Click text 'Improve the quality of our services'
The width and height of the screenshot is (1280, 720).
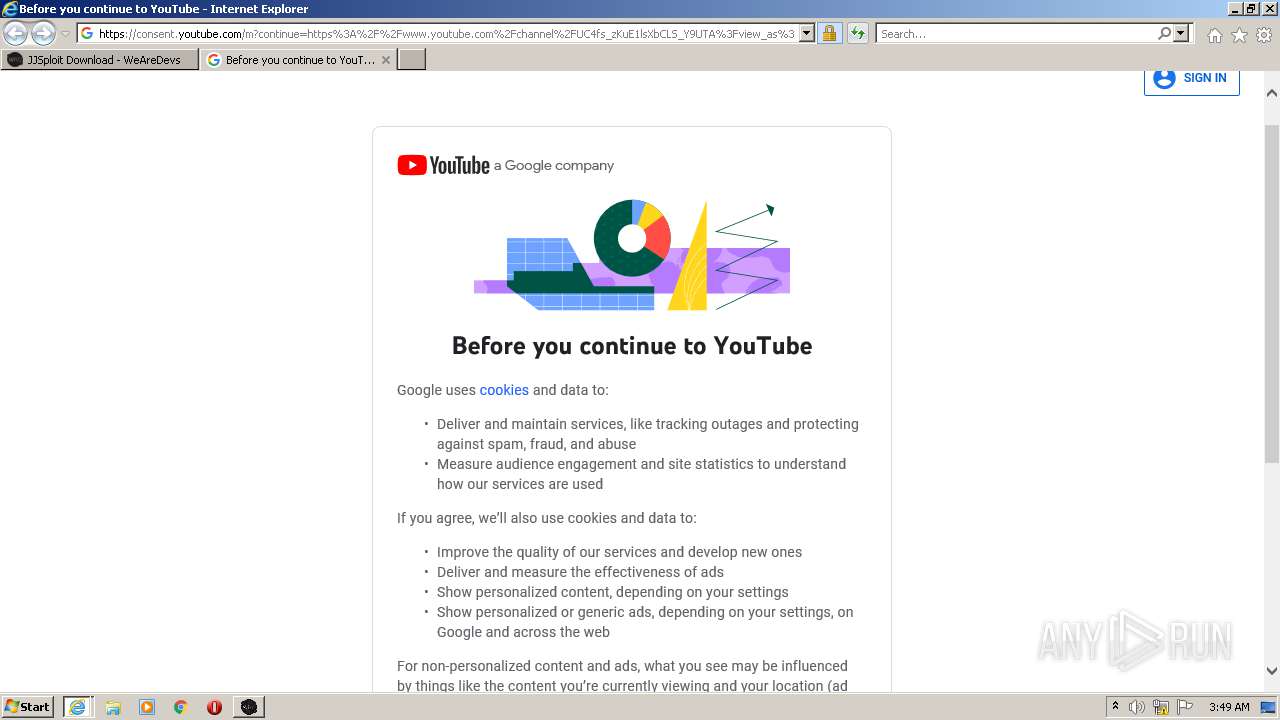pyautogui.click(x=546, y=552)
